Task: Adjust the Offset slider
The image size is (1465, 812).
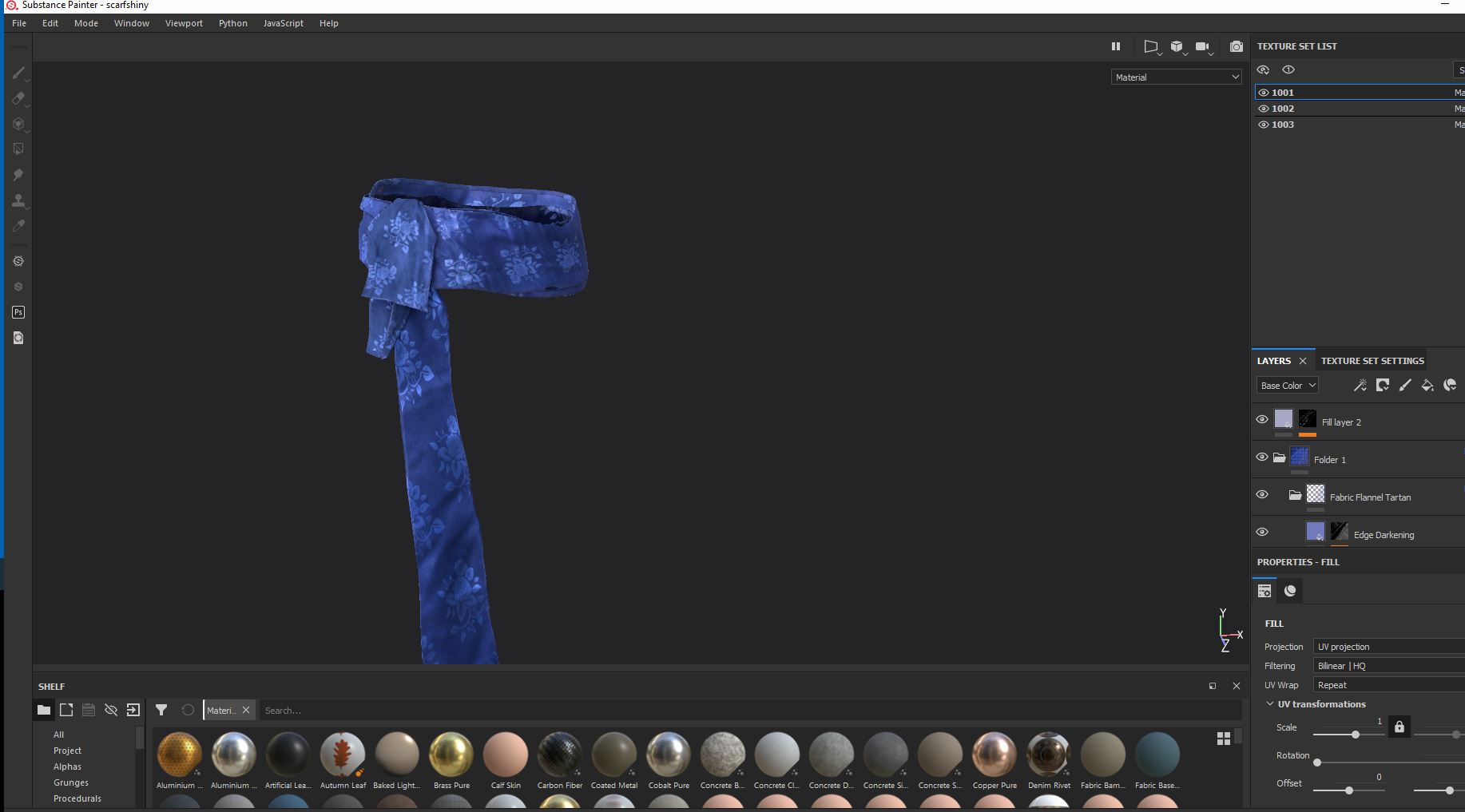Action: (x=1349, y=790)
